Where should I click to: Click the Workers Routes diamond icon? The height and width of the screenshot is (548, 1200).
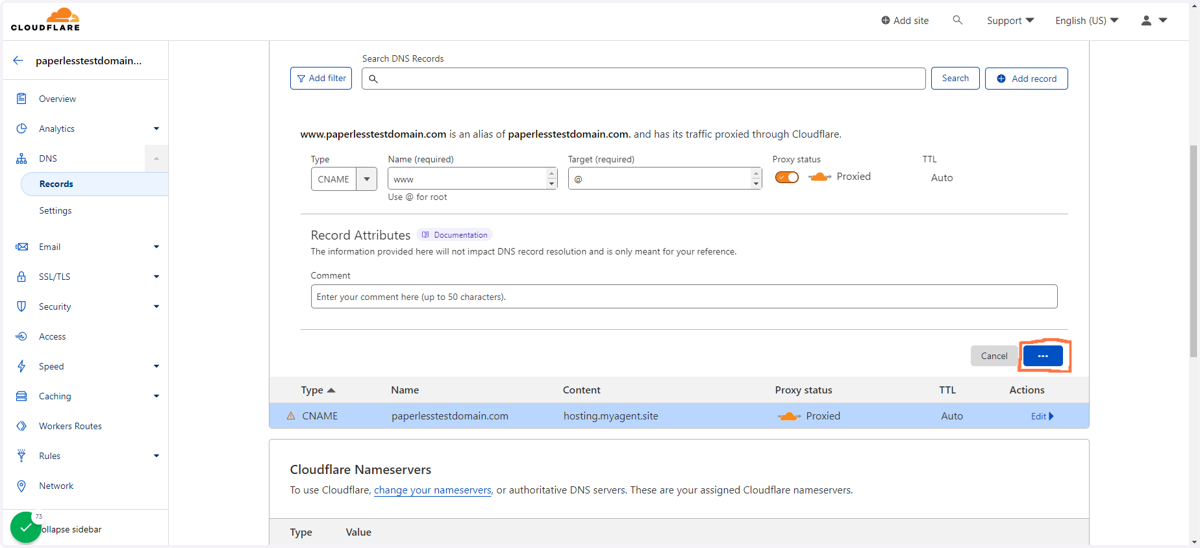(x=21, y=426)
